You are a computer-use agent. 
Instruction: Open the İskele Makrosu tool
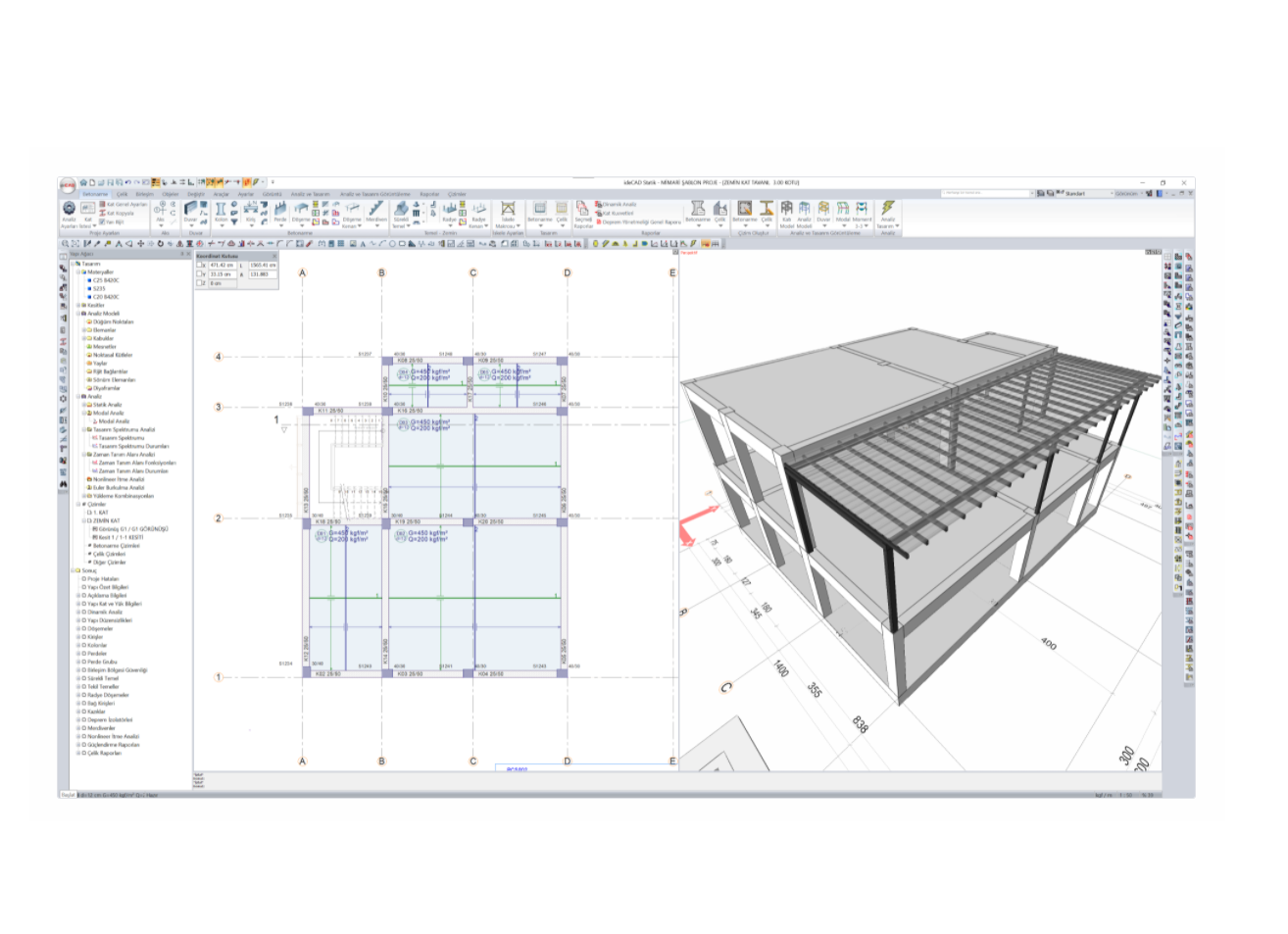(508, 214)
